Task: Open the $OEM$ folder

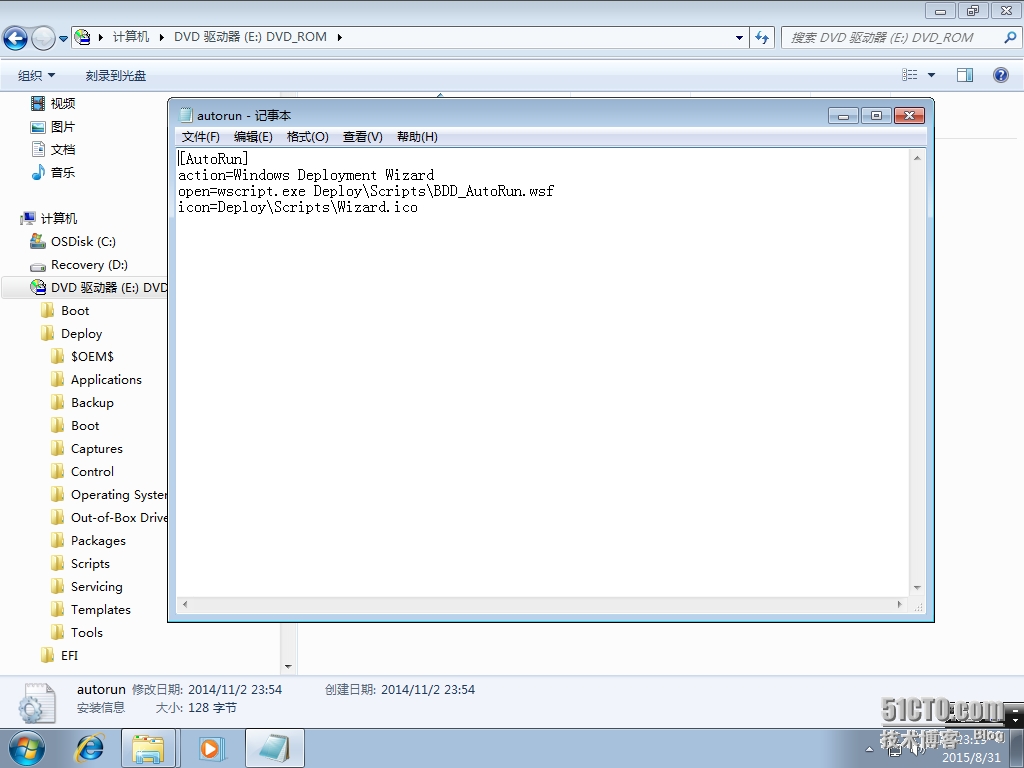Action: (x=82, y=357)
